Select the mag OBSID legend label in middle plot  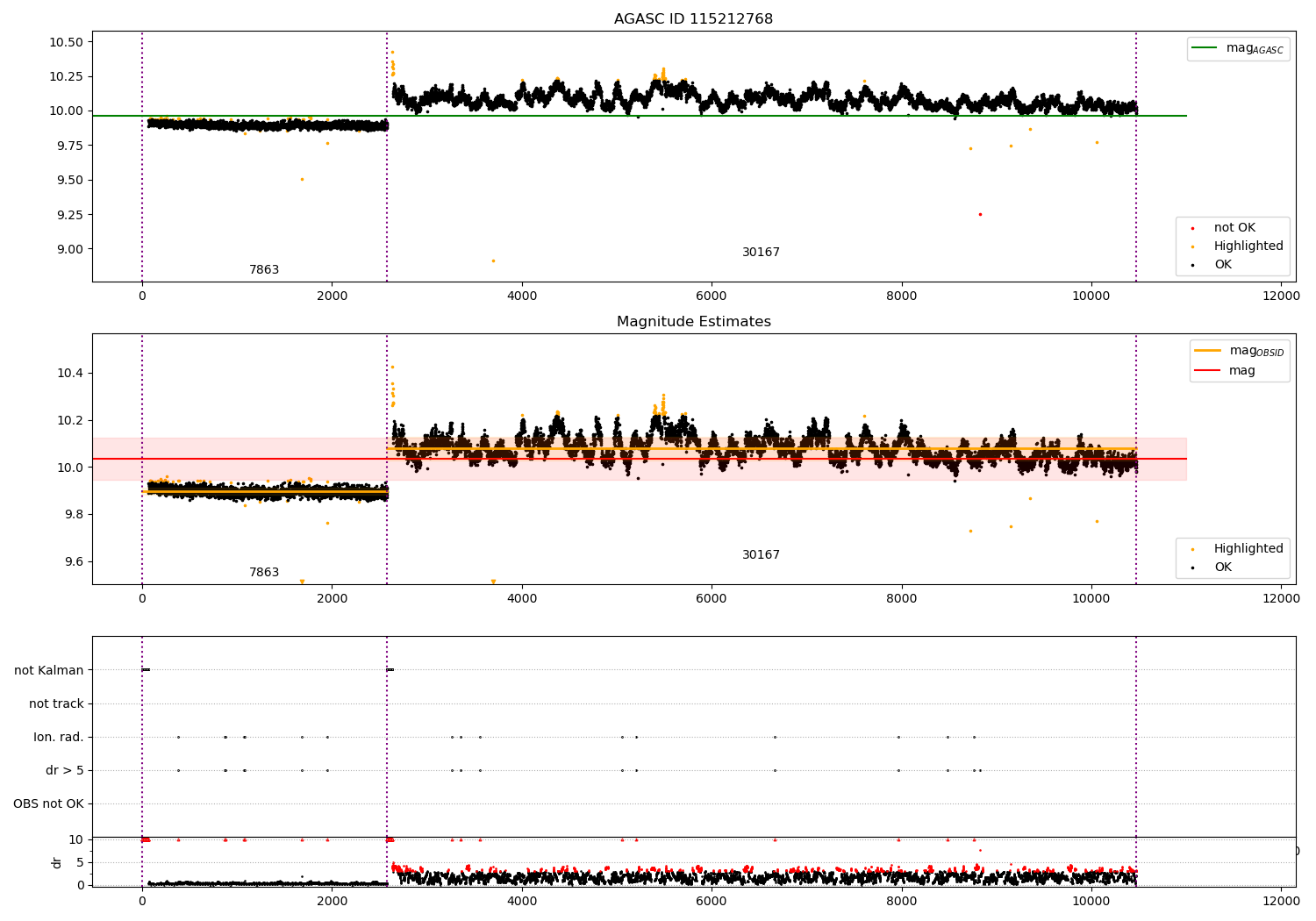tap(1256, 351)
